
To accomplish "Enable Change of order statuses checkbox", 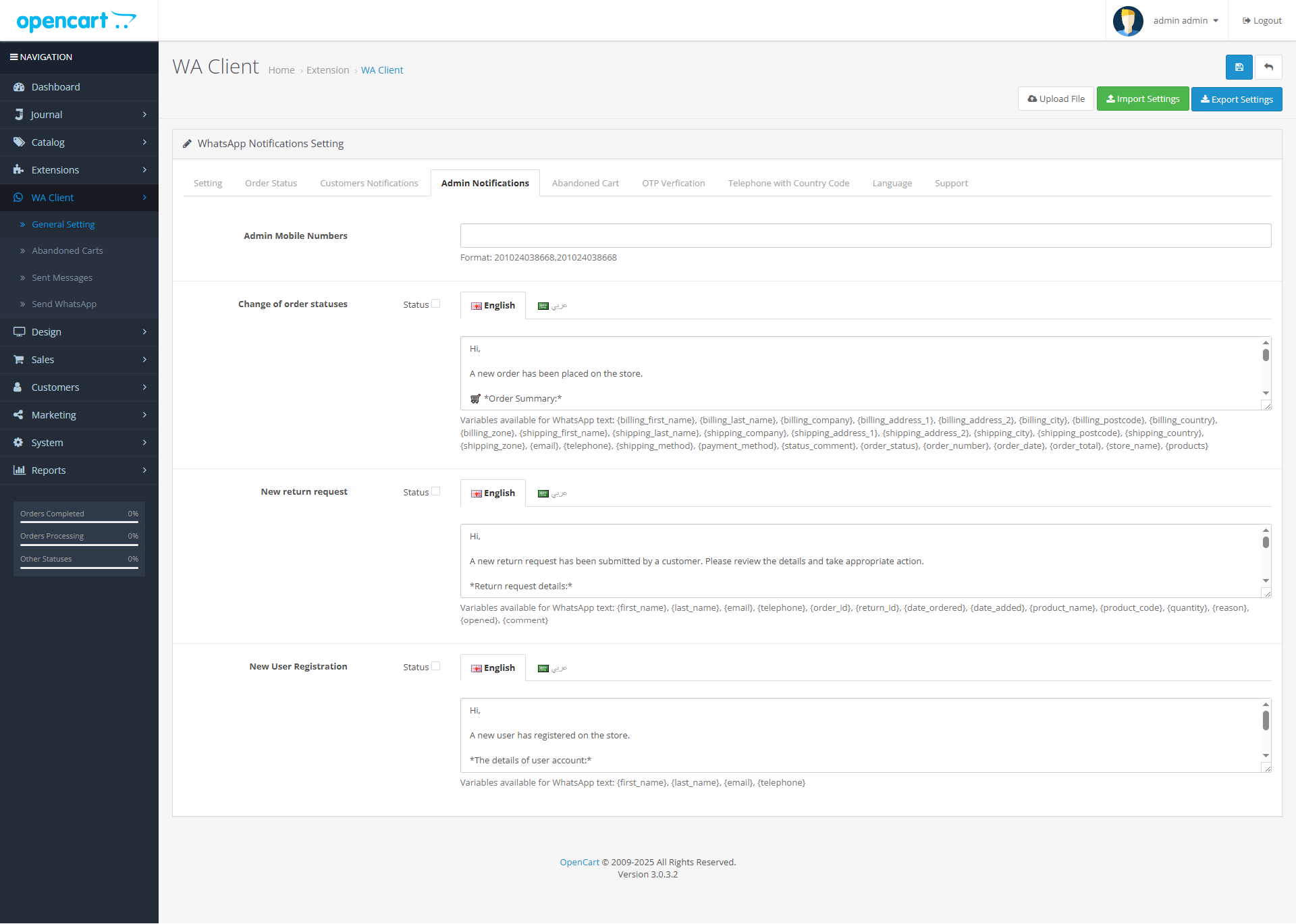I will [436, 304].
